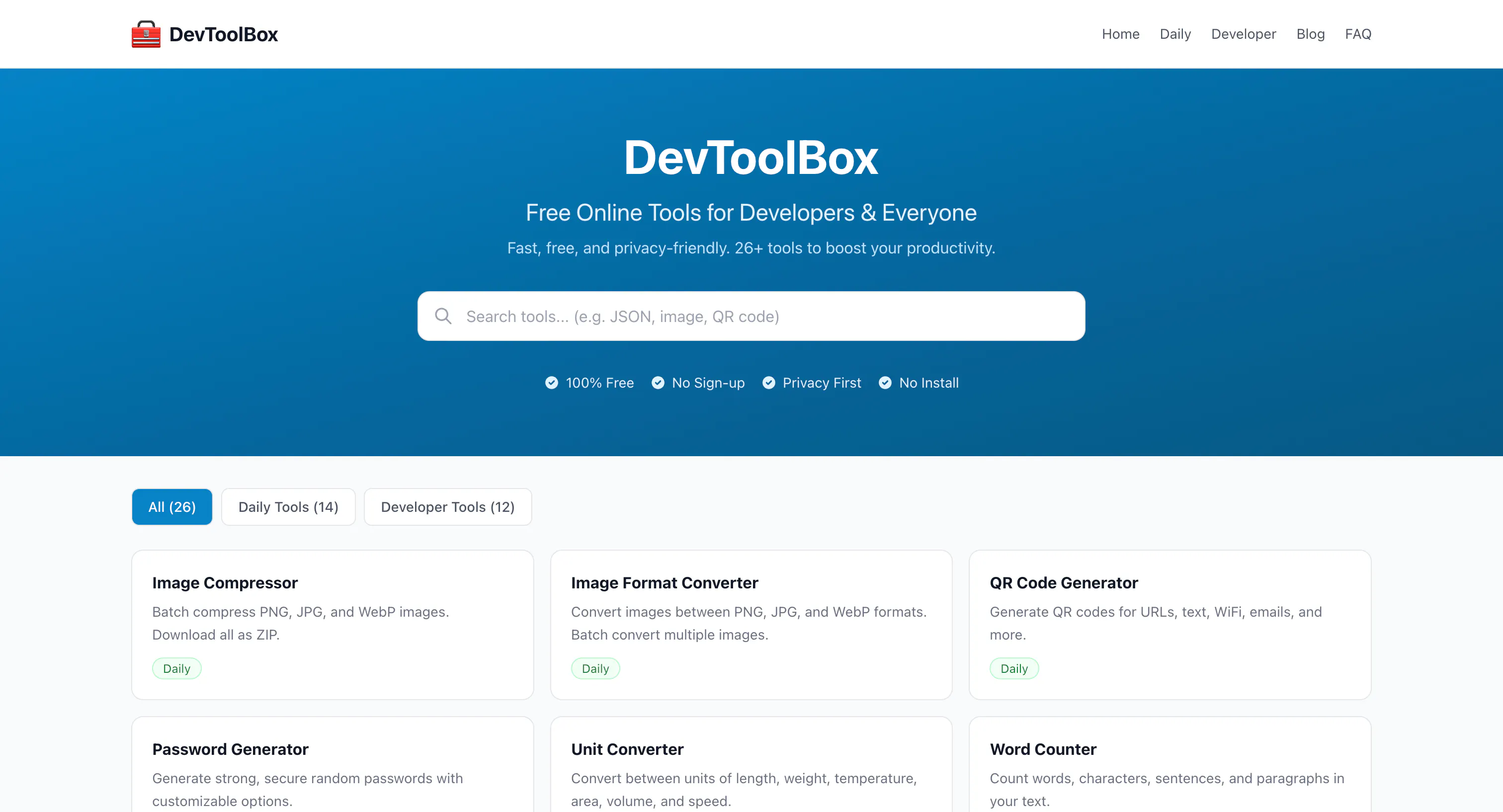Select the Daily Tools (14) filter tab
This screenshot has height=812, width=1503.
pyautogui.click(x=288, y=507)
